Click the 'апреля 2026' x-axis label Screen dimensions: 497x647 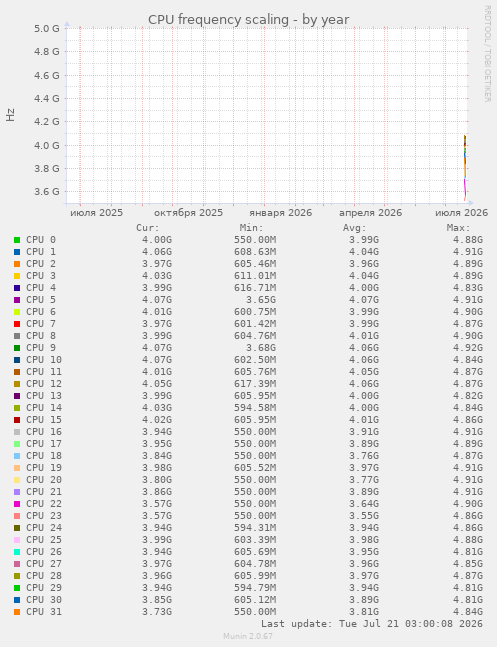coord(370,213)
